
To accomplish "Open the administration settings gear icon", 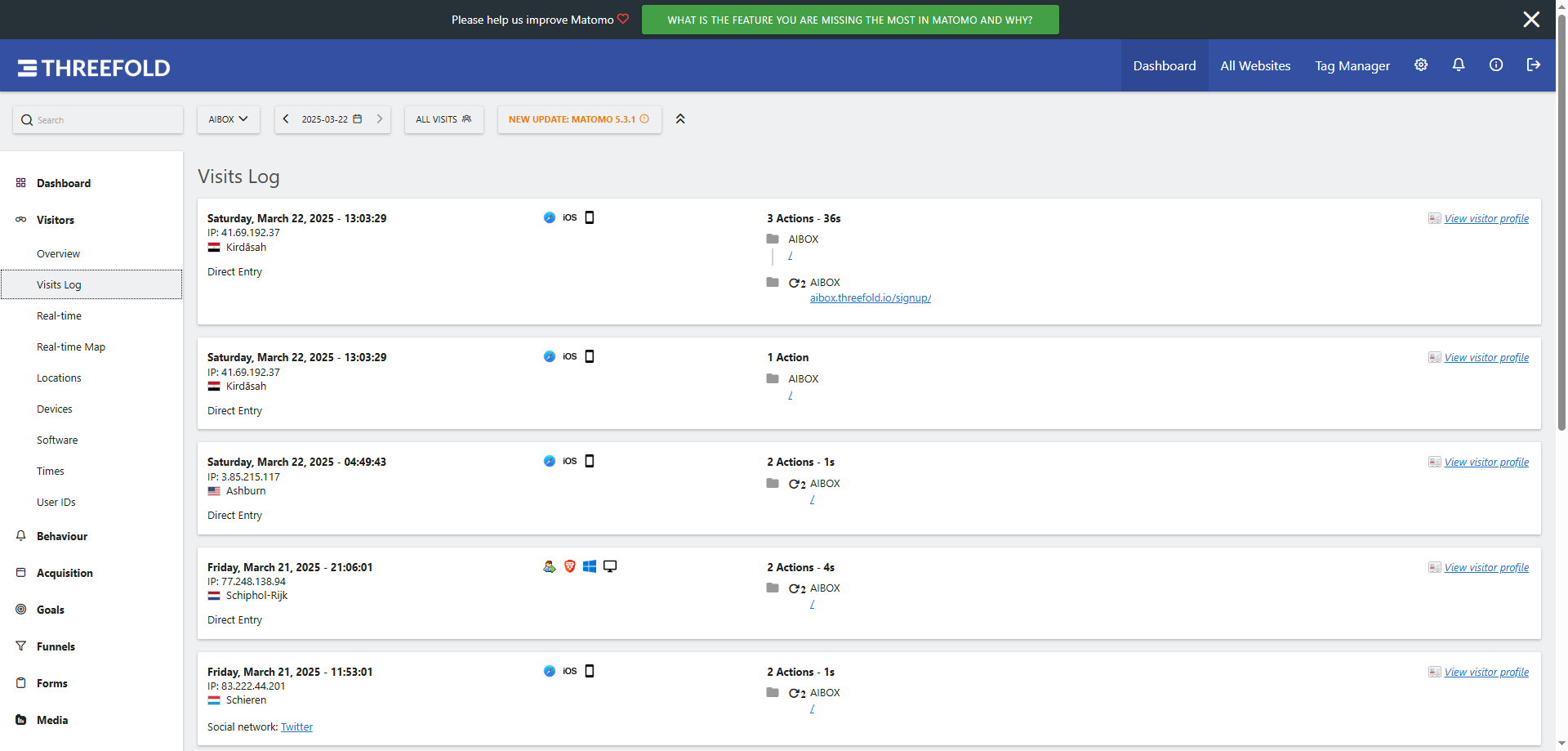I will click(1421, 65).
